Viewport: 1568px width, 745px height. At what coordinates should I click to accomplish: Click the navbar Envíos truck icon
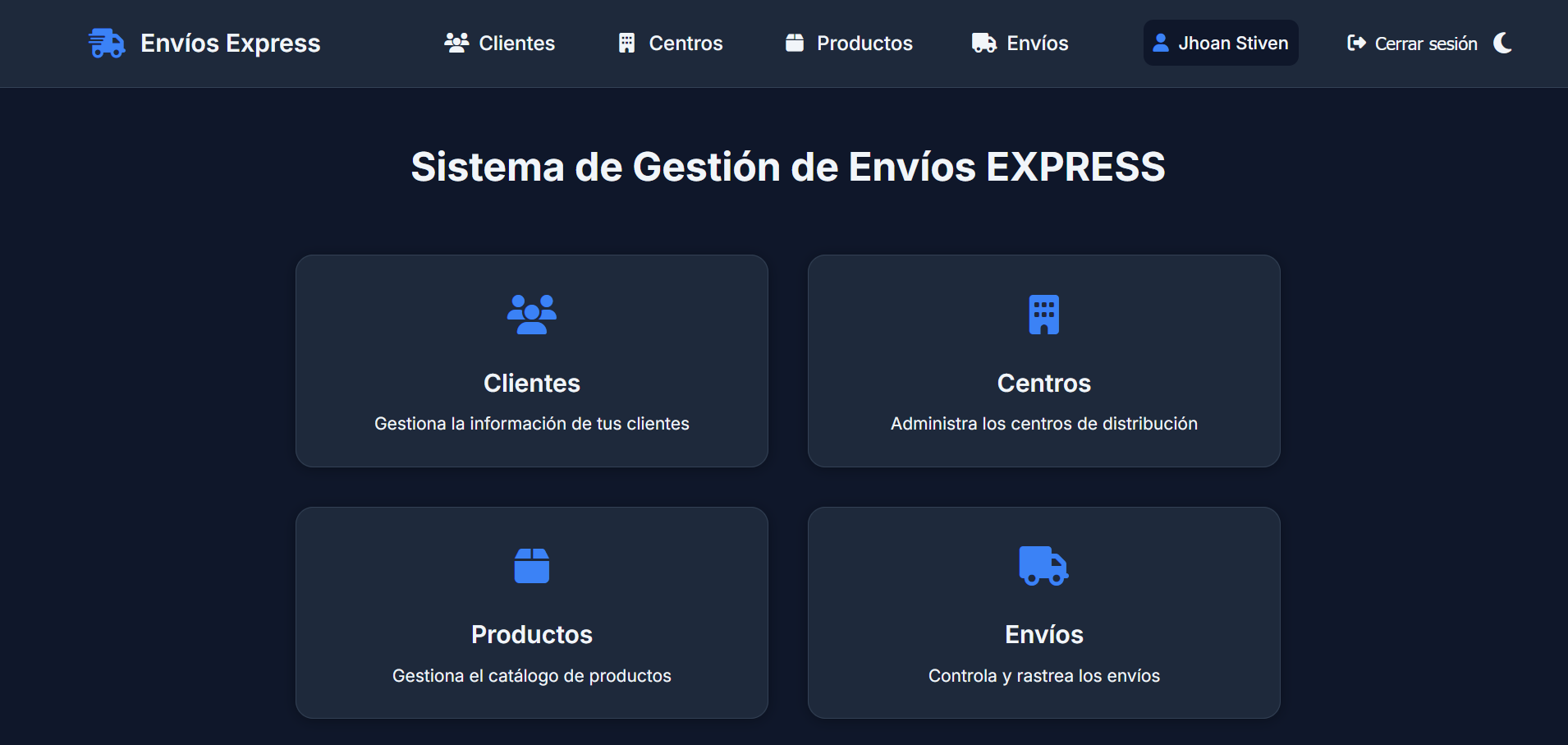pyautogui.click(x=983, y=43)
